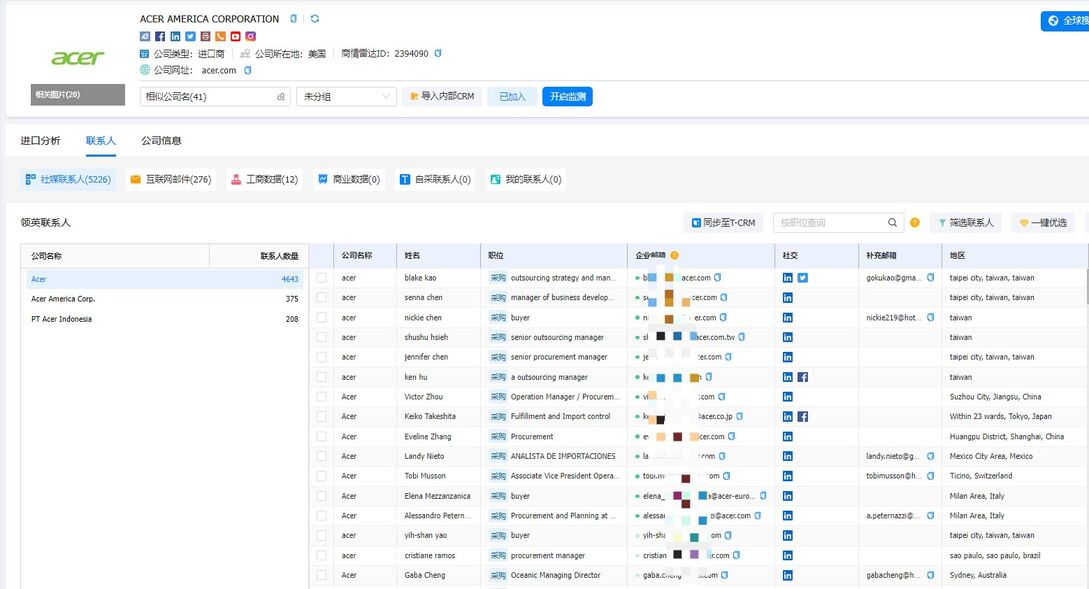Select the 互联网邮件(276) tab
This screenshot has height=589, width=1089.
pyautogui.click(x=171, y=179)
